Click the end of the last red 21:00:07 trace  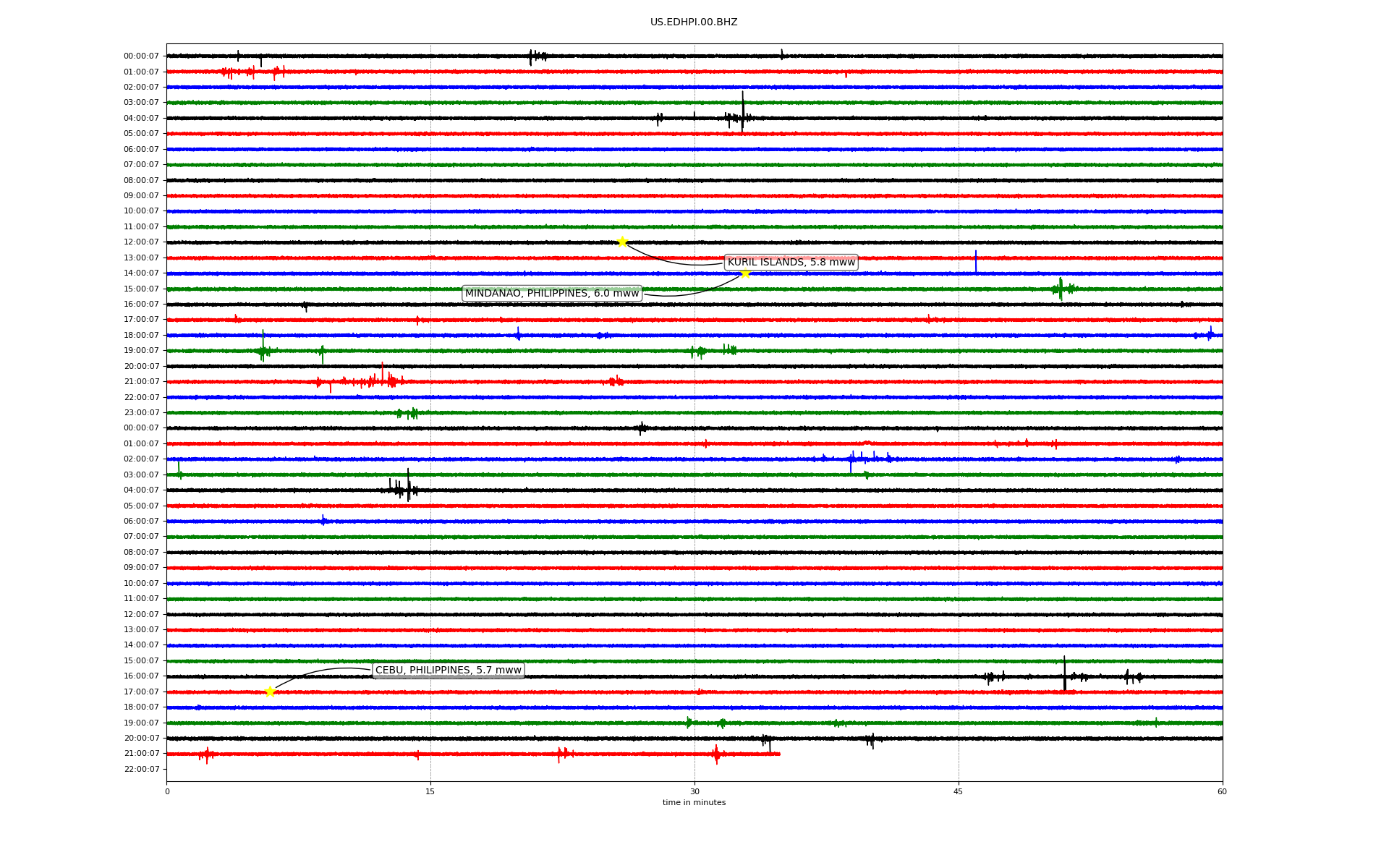coord(778,754)
